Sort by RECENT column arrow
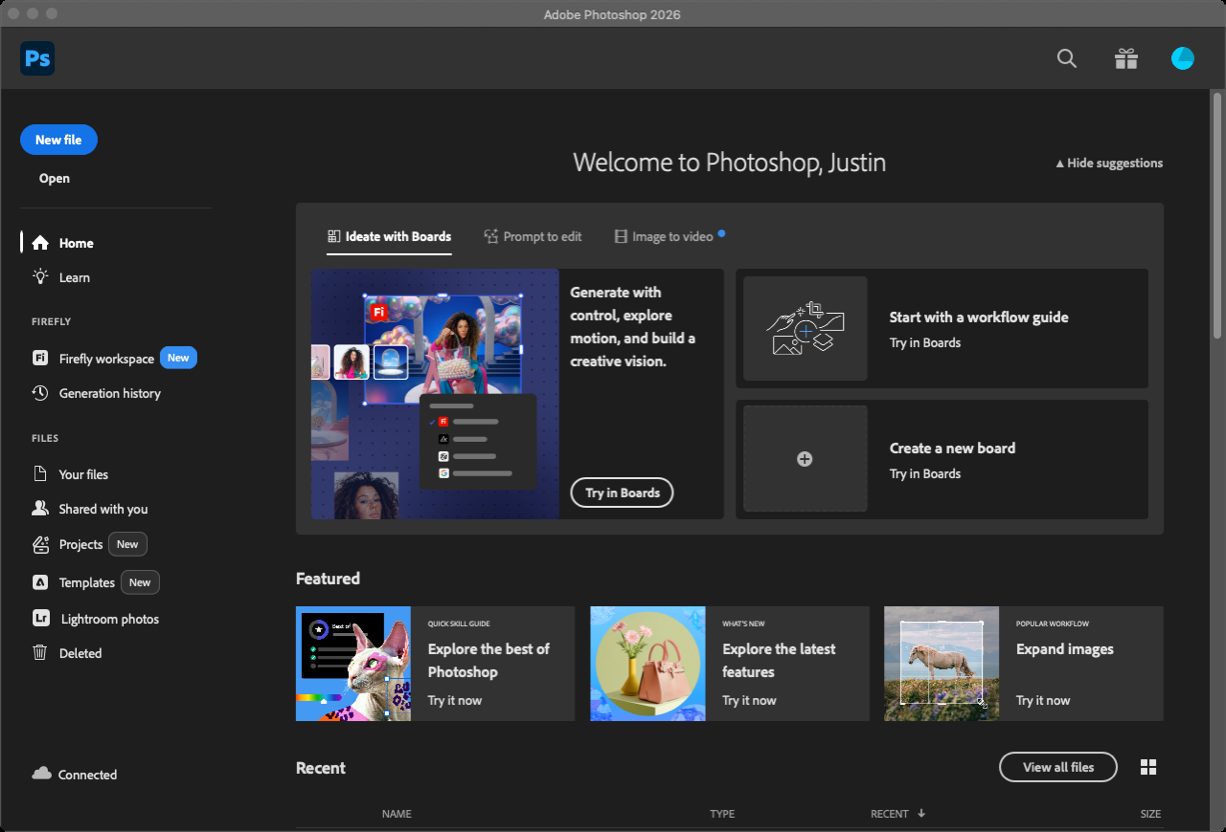Viewport: 1226px width, 832px height. click(x=921, y=813)
